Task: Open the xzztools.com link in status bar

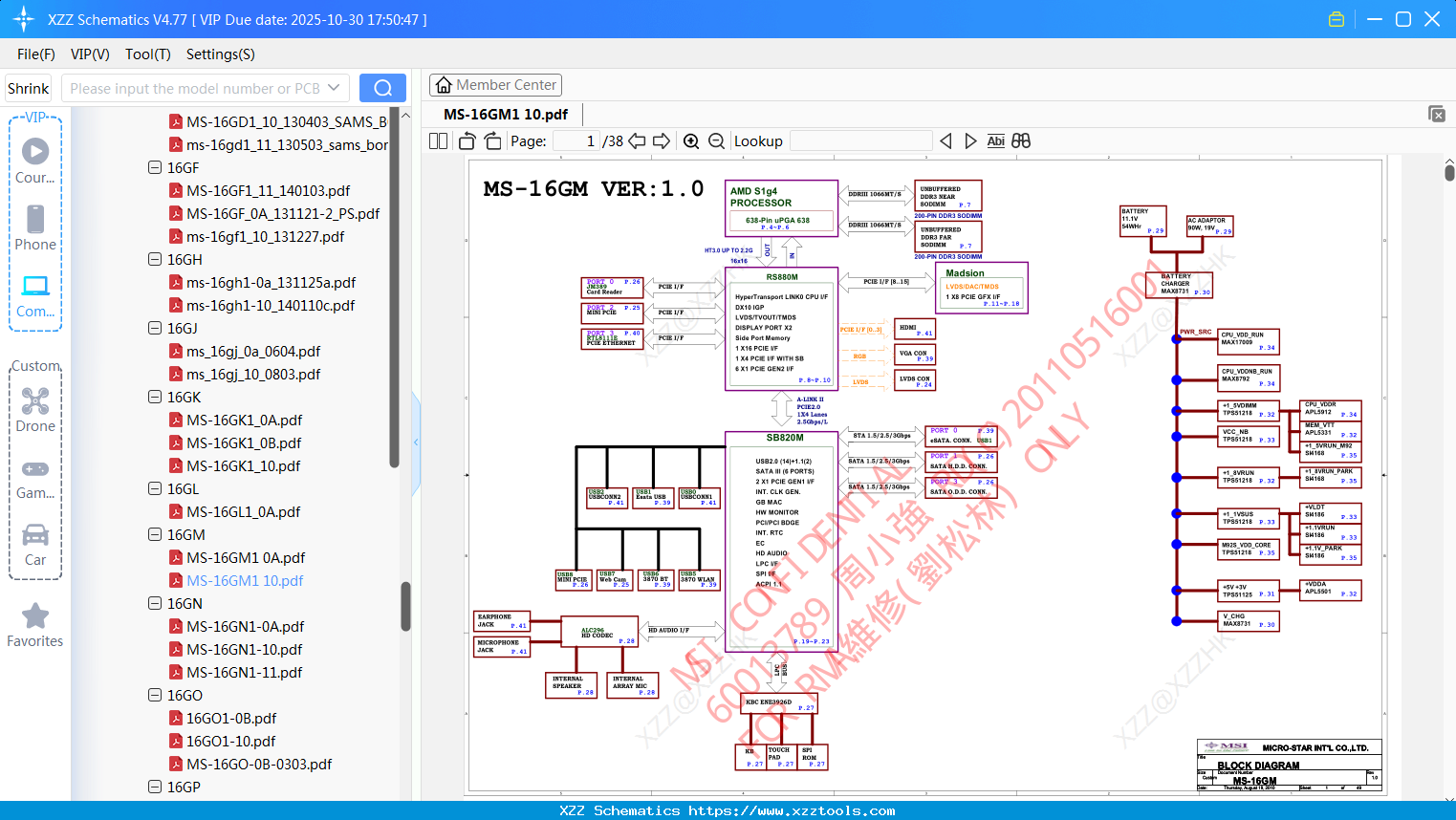Action: 792,810
